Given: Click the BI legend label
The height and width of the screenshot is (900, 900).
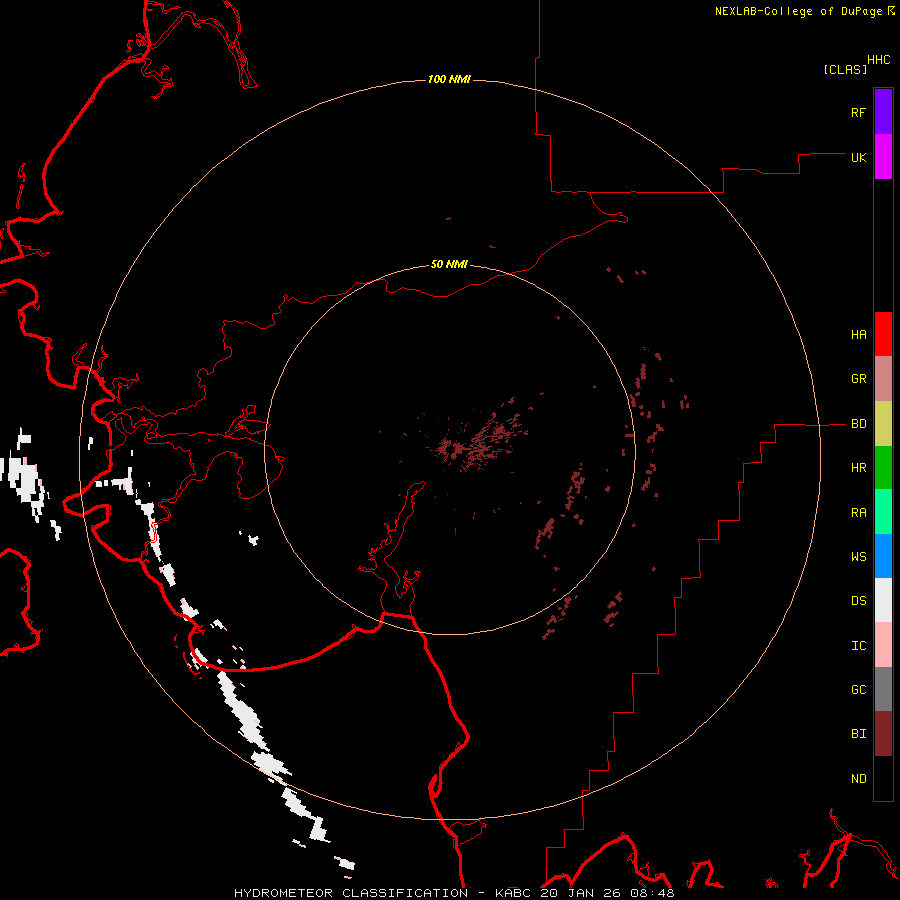Looking at the screenshot, I should pyautogui.click(x=858, y=734).
